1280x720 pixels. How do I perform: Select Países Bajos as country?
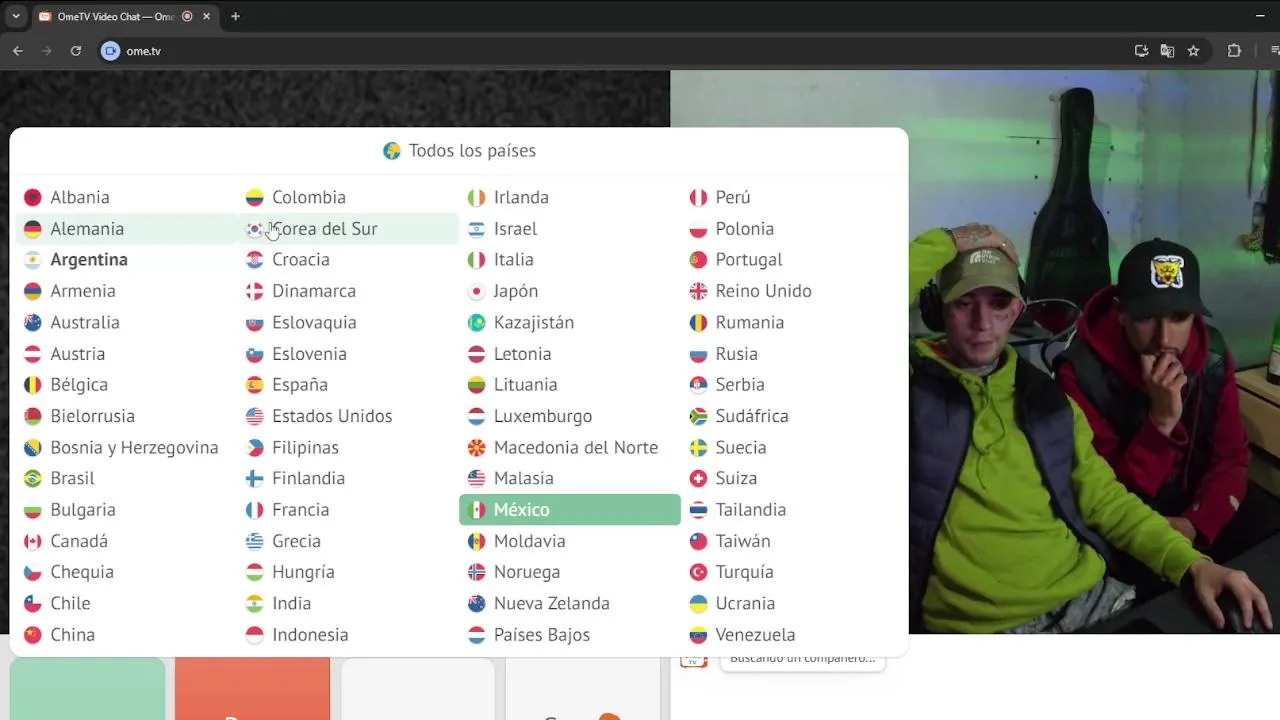click(570, 635)
